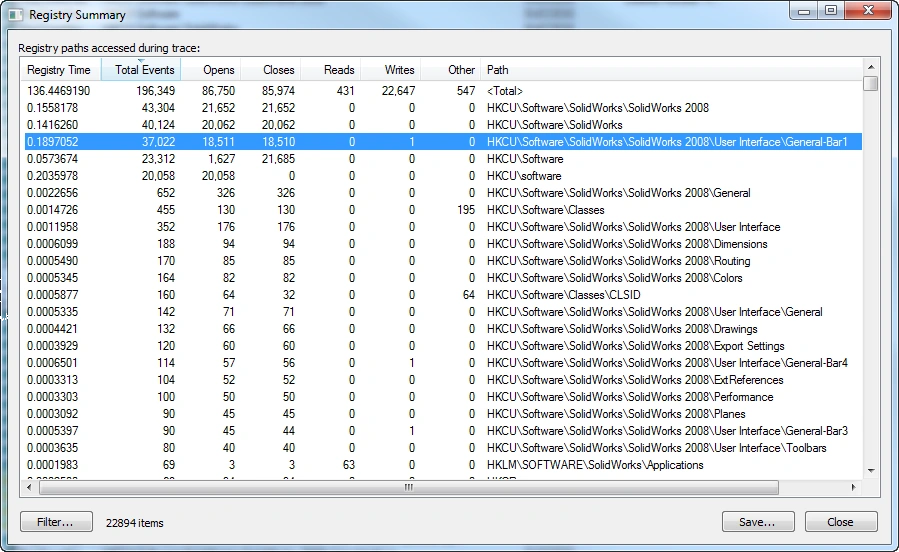The image size is (899, 552).
Task: Sort by the Registry Time column header
Action: point(60,70)
